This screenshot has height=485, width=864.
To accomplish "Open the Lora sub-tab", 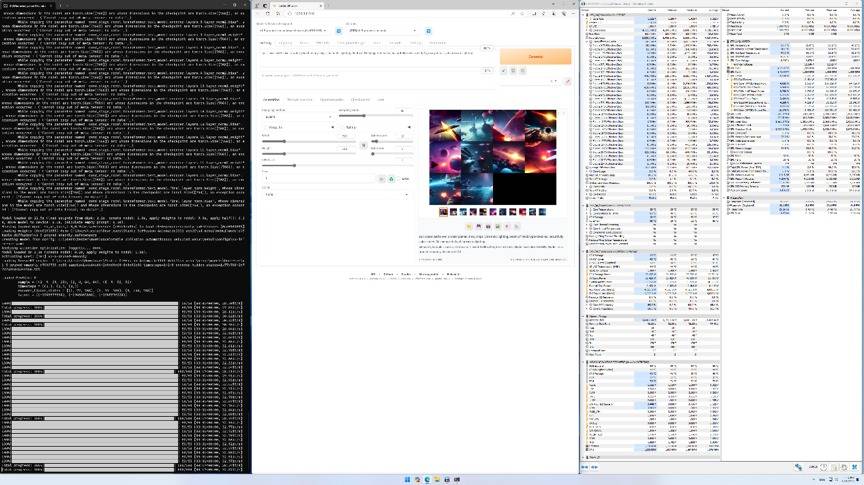I will [381, 99].
